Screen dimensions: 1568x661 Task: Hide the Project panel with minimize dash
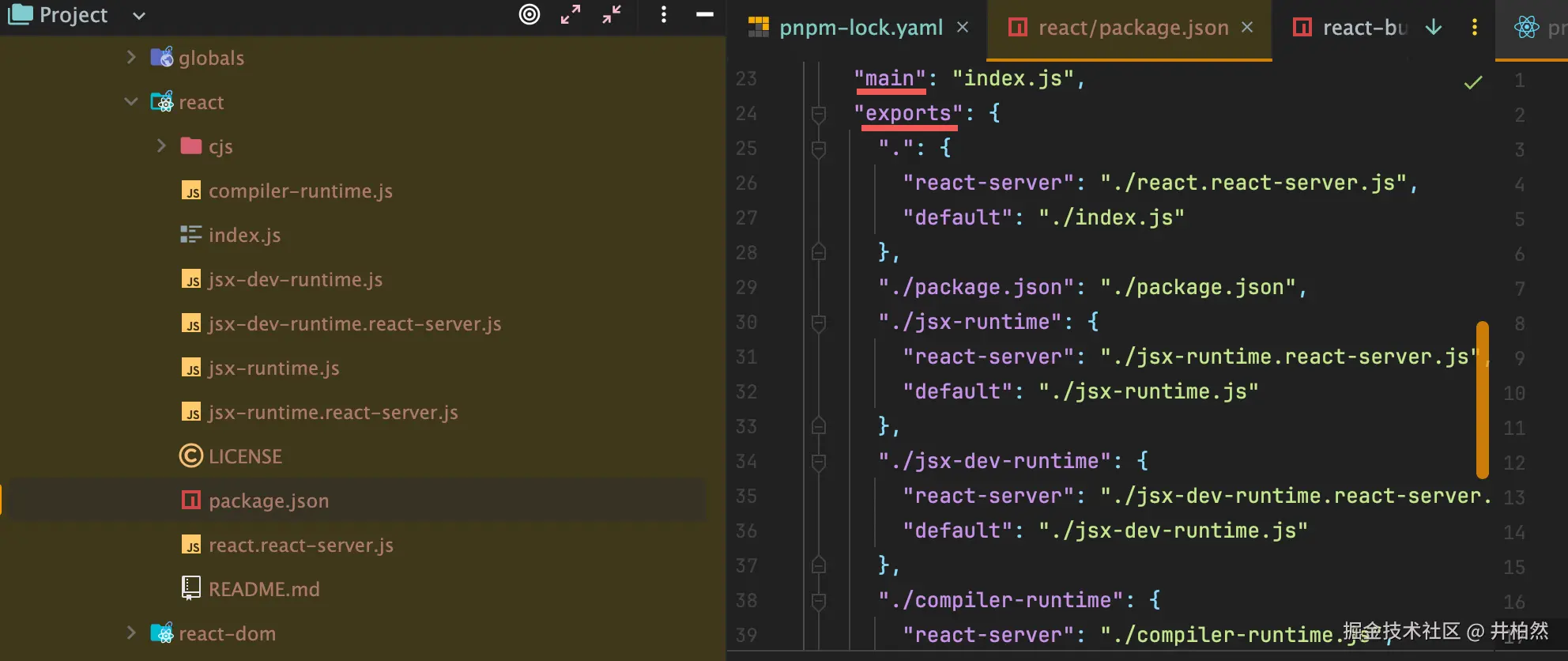tap(705, 14)
